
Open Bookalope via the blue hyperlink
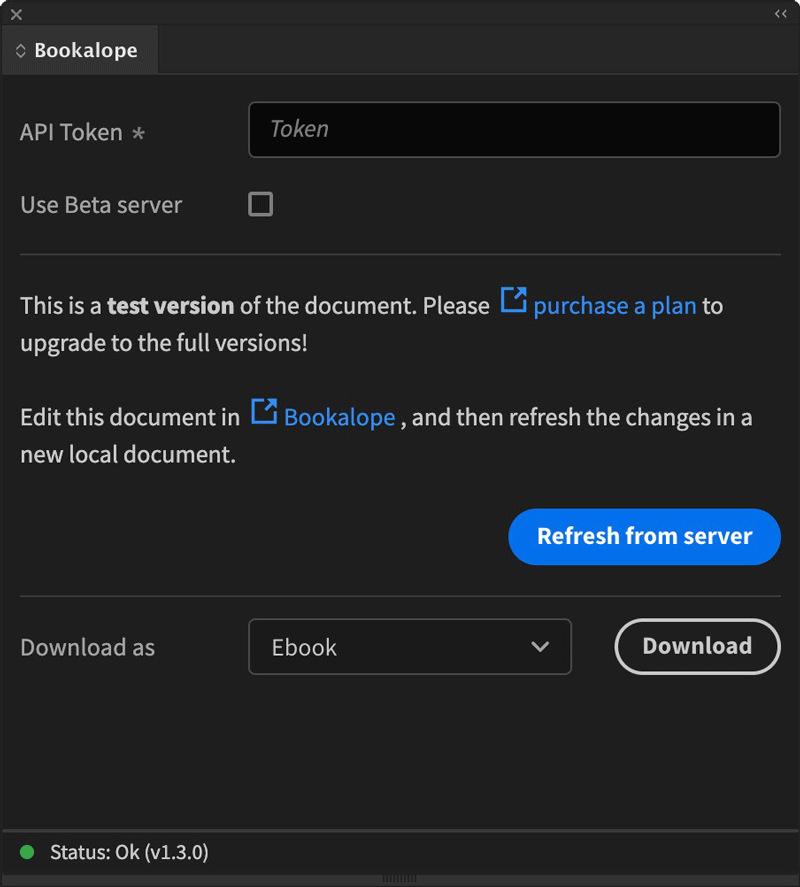click(x=339, y=417)
